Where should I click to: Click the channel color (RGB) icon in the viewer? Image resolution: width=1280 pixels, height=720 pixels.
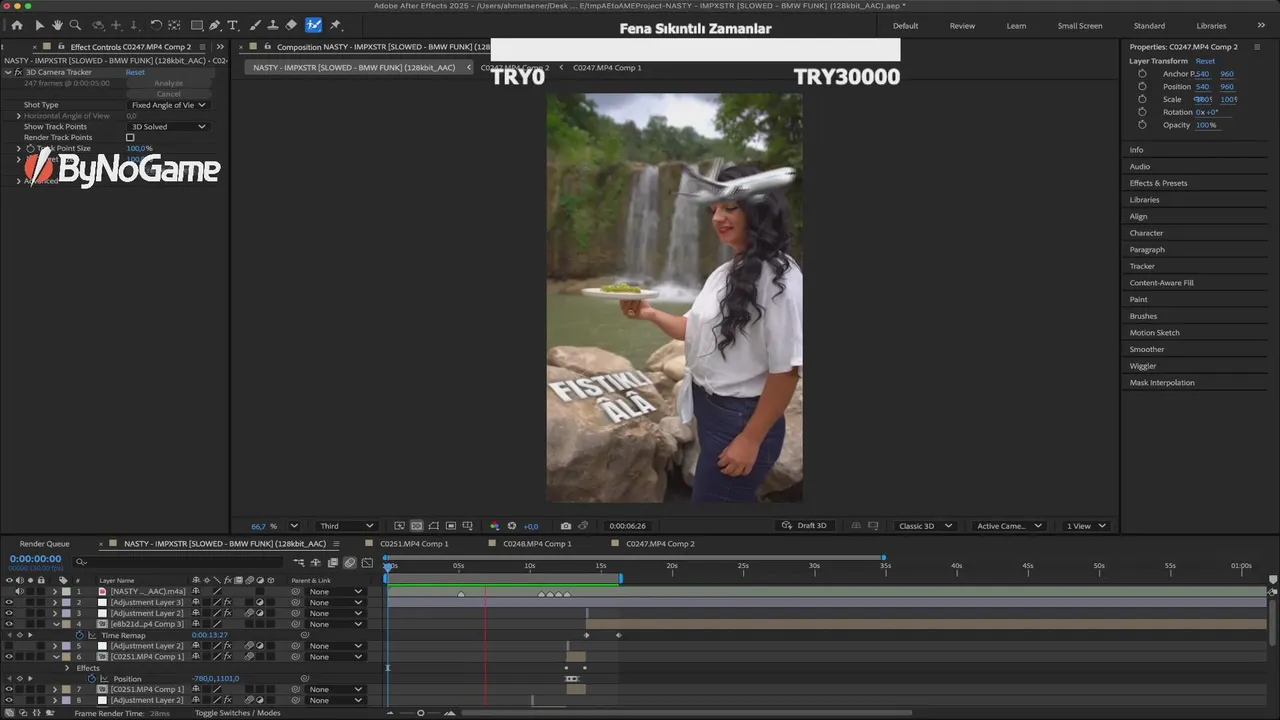pos(494,526)
